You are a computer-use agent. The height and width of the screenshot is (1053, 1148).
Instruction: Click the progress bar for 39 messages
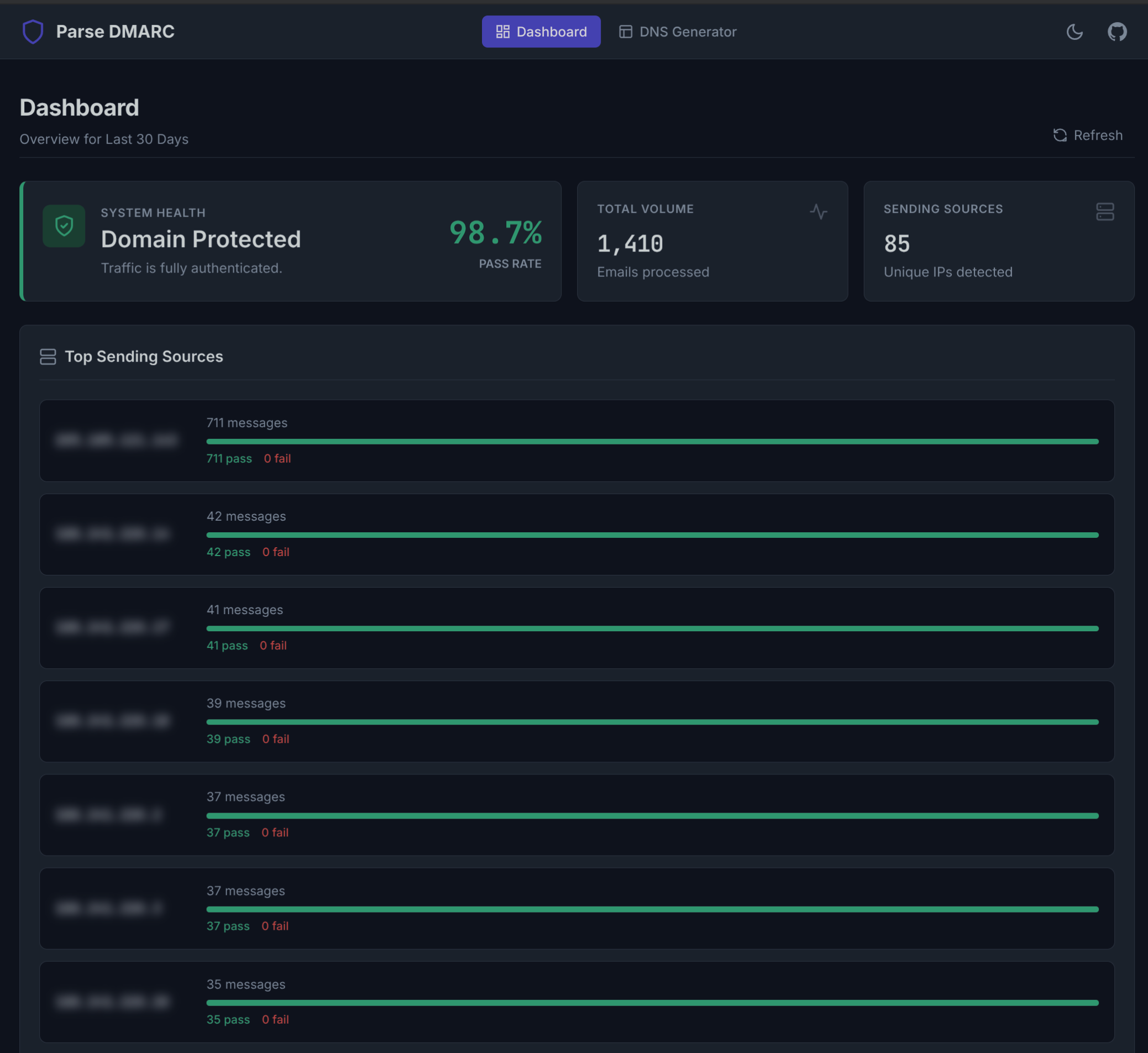[652, 722]
